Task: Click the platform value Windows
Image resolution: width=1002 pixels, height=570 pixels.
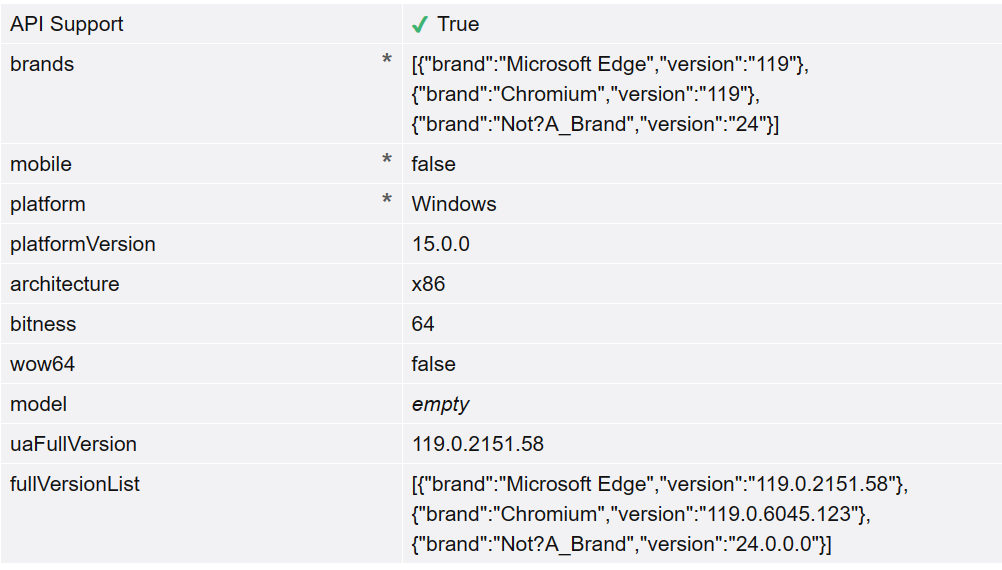Action: (454, 204)
